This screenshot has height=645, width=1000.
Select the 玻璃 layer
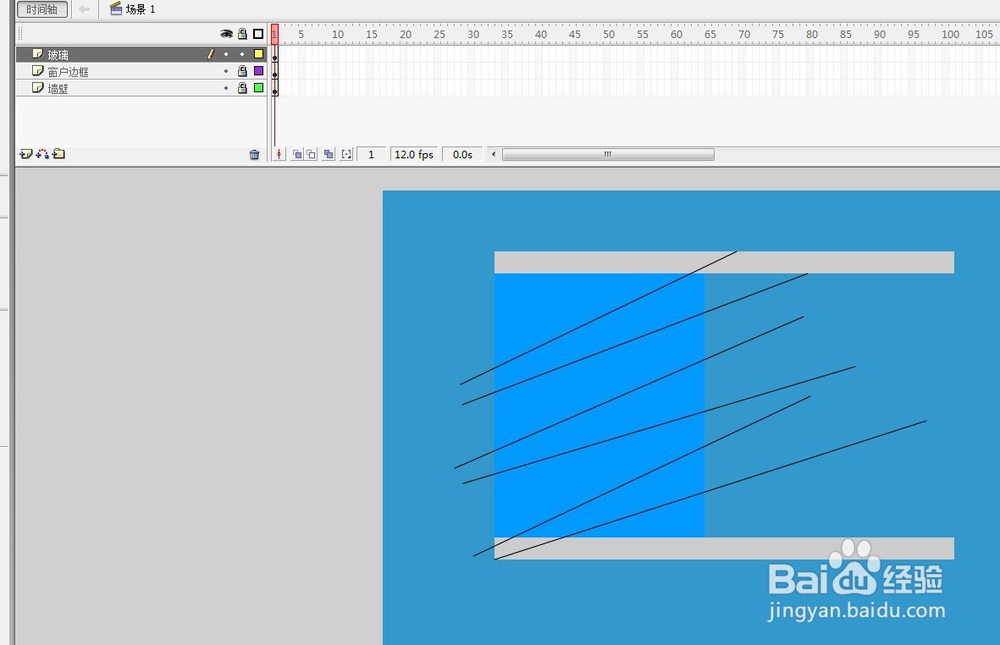click(x=142, y=54)
